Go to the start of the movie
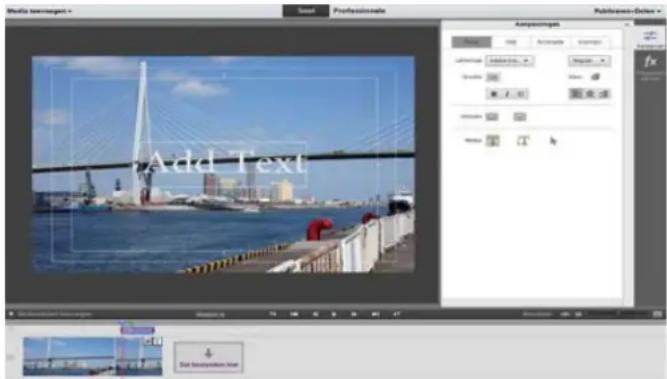The height and width of the screenshot is (379, 667). point(294,314)
